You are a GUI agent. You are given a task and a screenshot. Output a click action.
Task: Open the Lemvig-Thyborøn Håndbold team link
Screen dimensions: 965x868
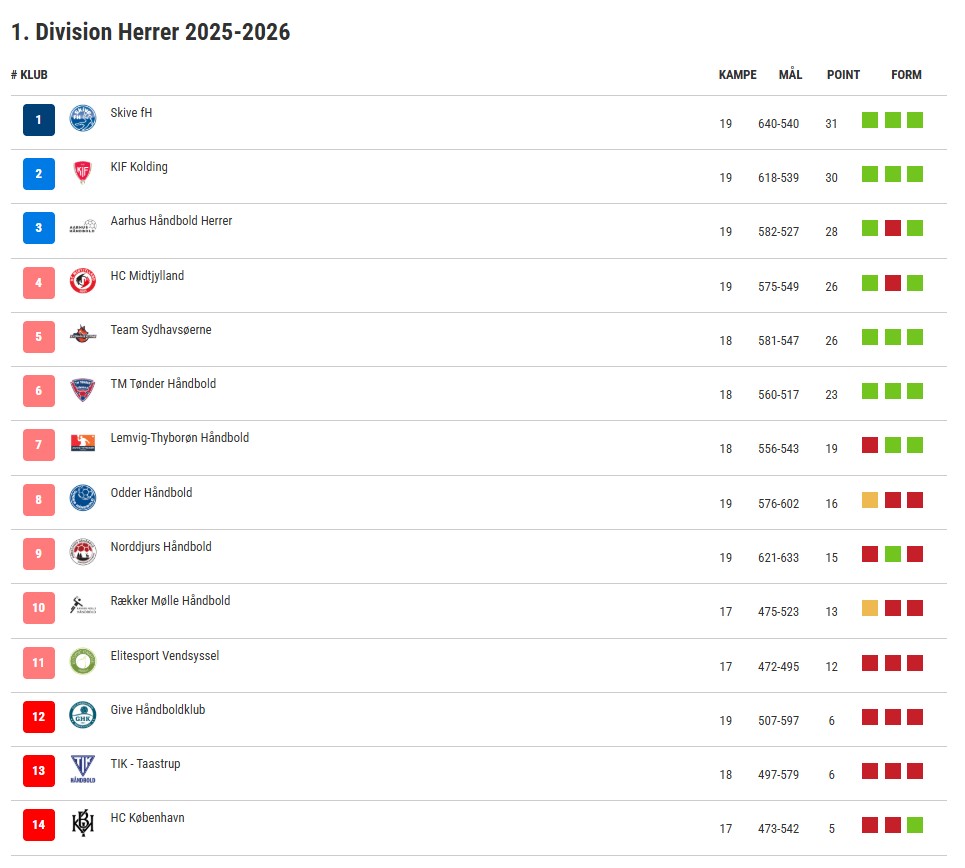(x=179, y=438)
